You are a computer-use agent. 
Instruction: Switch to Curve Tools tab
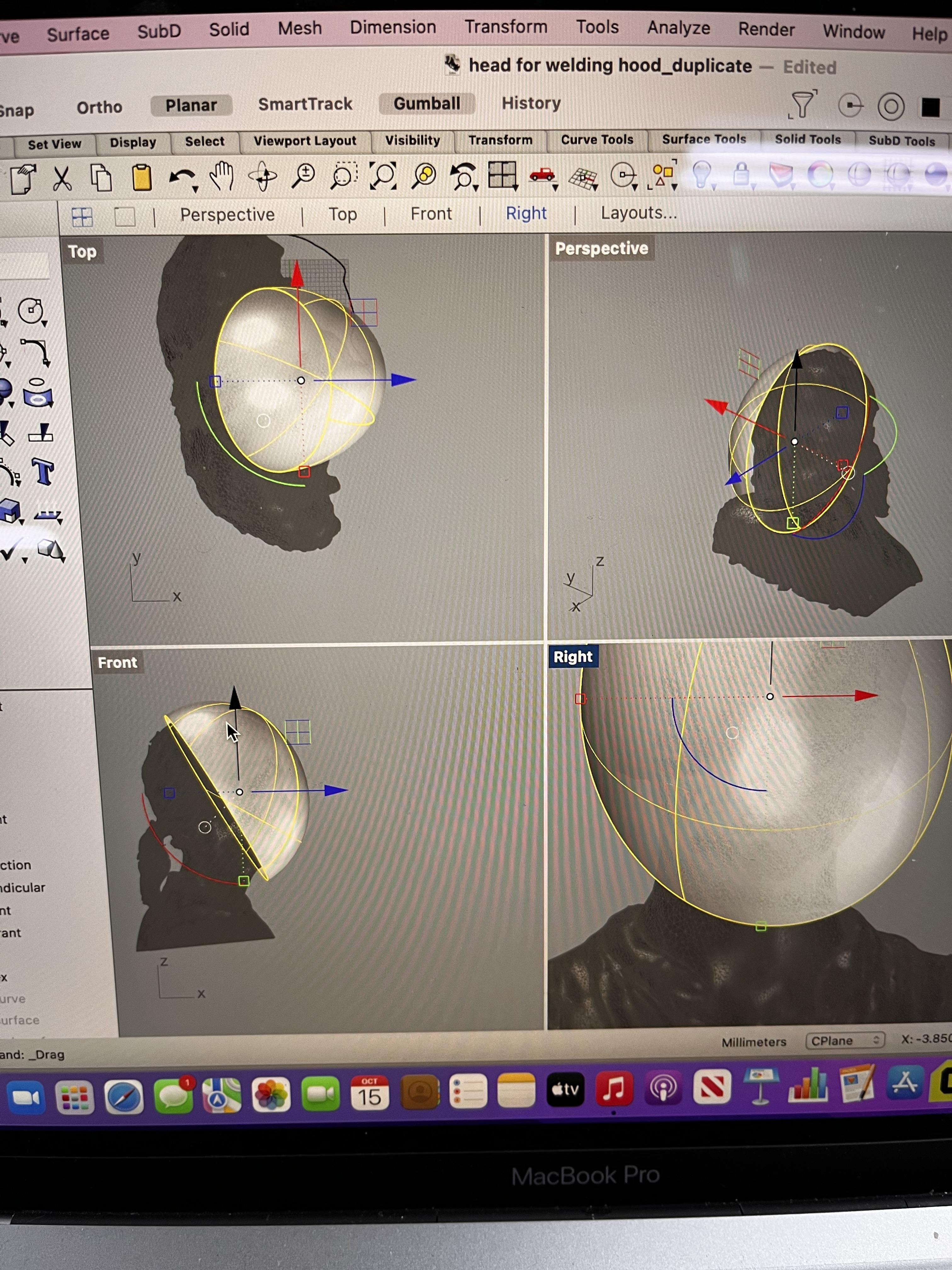click(x=597, y=140)
